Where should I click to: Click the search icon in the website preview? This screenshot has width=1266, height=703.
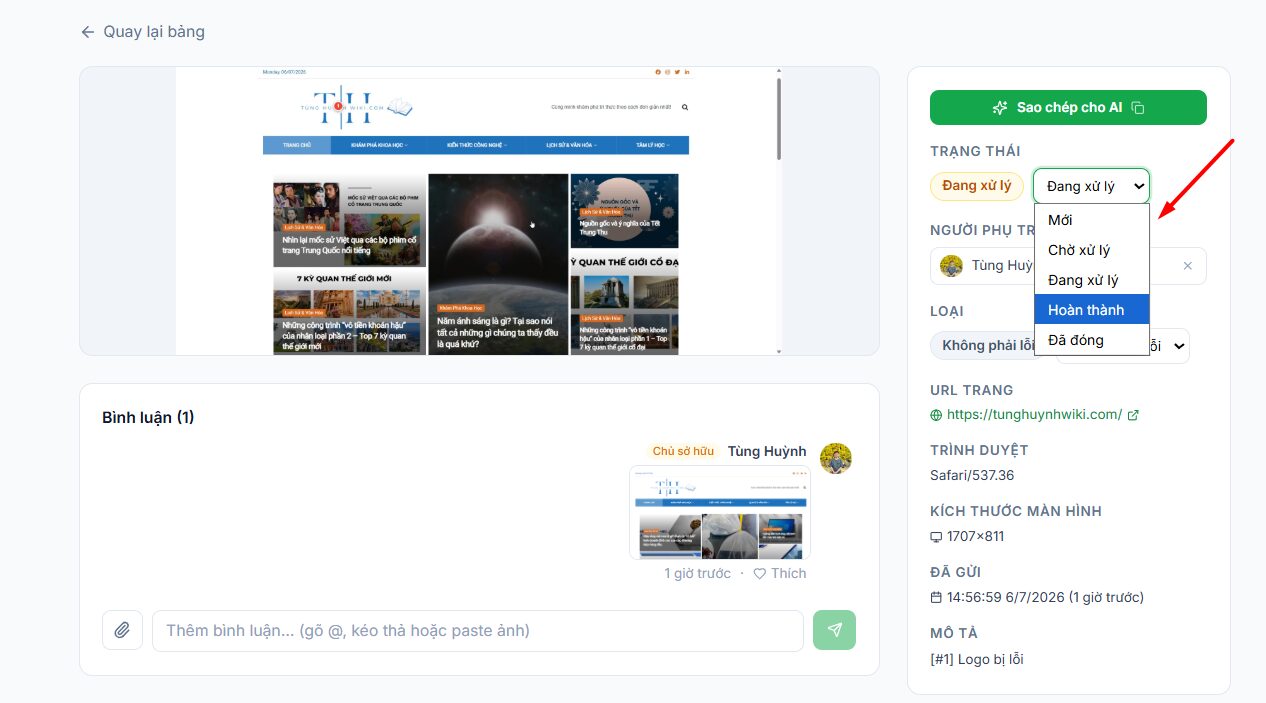pos(685,107)
